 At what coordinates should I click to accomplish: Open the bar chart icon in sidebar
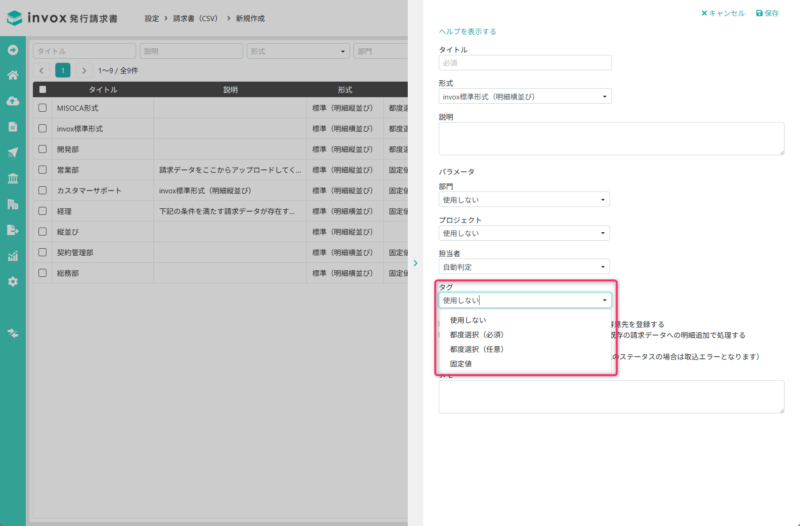tap(13, 256)
